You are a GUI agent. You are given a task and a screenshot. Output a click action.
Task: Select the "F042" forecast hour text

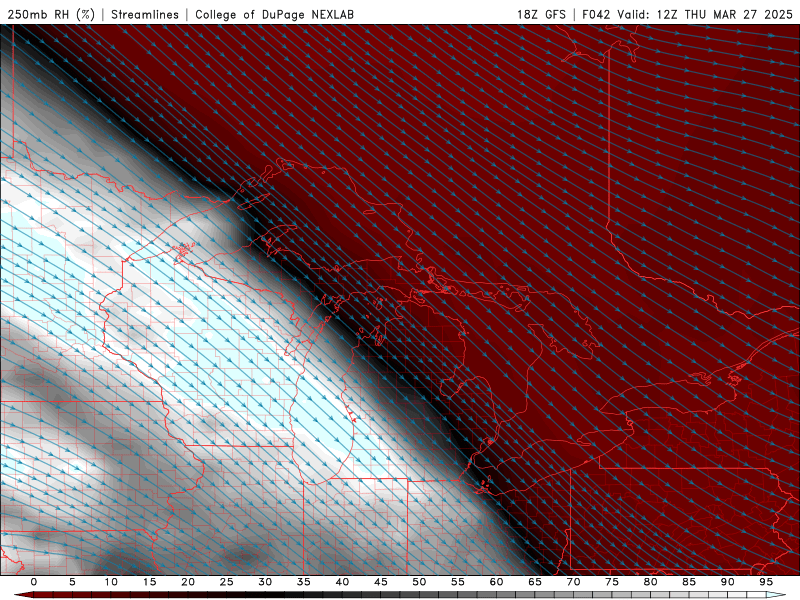pyautogui.click(x=596, y=14)
